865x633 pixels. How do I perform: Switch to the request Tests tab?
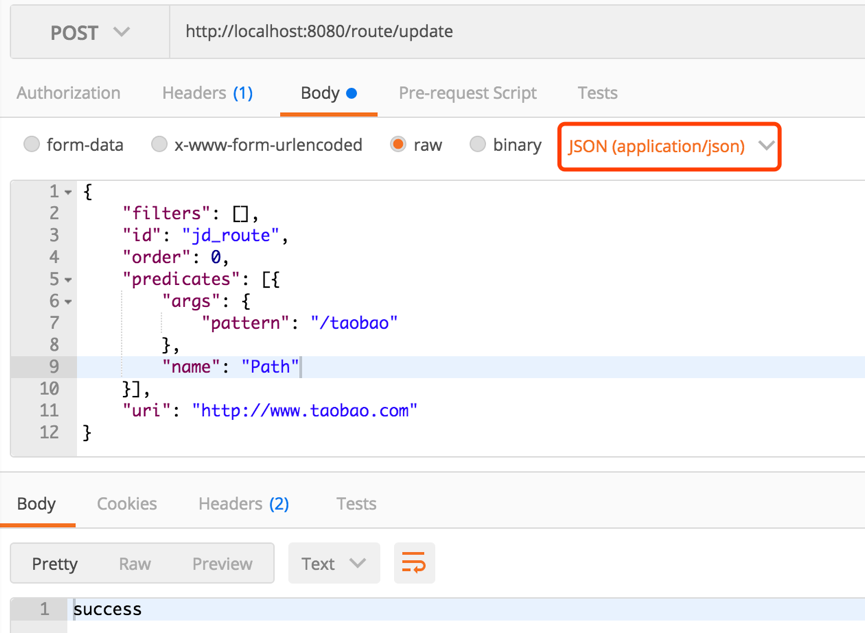tap(597, 93)
